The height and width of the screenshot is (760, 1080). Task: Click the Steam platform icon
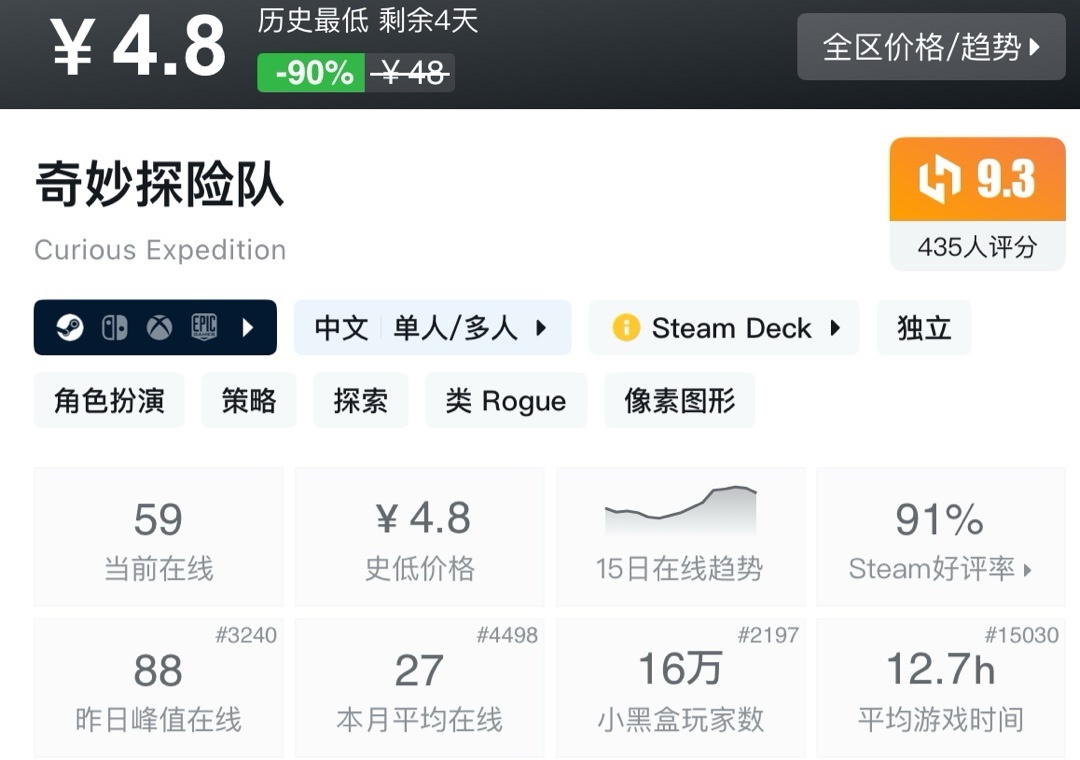pyautogui.click(x=69, y=328)
